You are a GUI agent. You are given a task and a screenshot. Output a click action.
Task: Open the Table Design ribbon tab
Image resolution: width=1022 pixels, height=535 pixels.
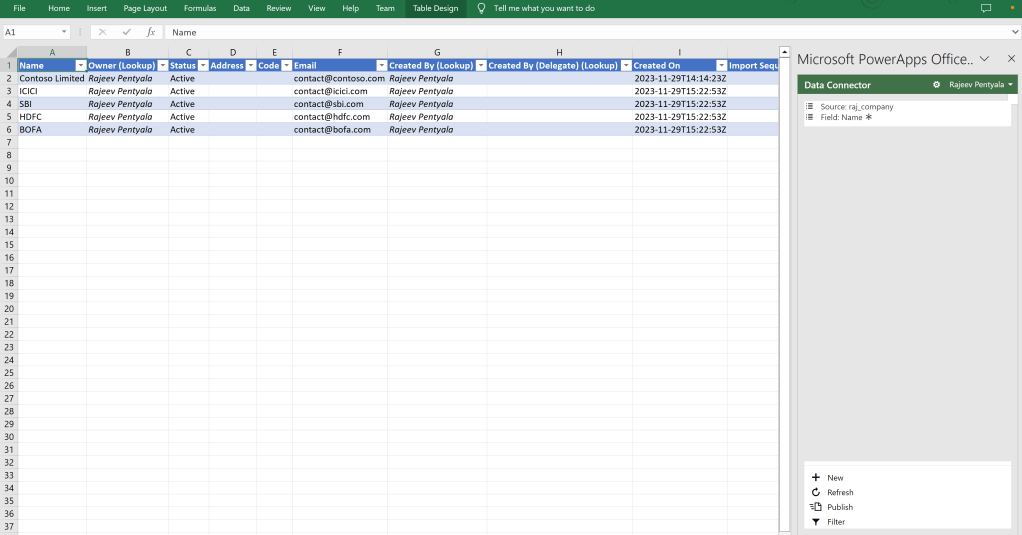tap(435, 8)
